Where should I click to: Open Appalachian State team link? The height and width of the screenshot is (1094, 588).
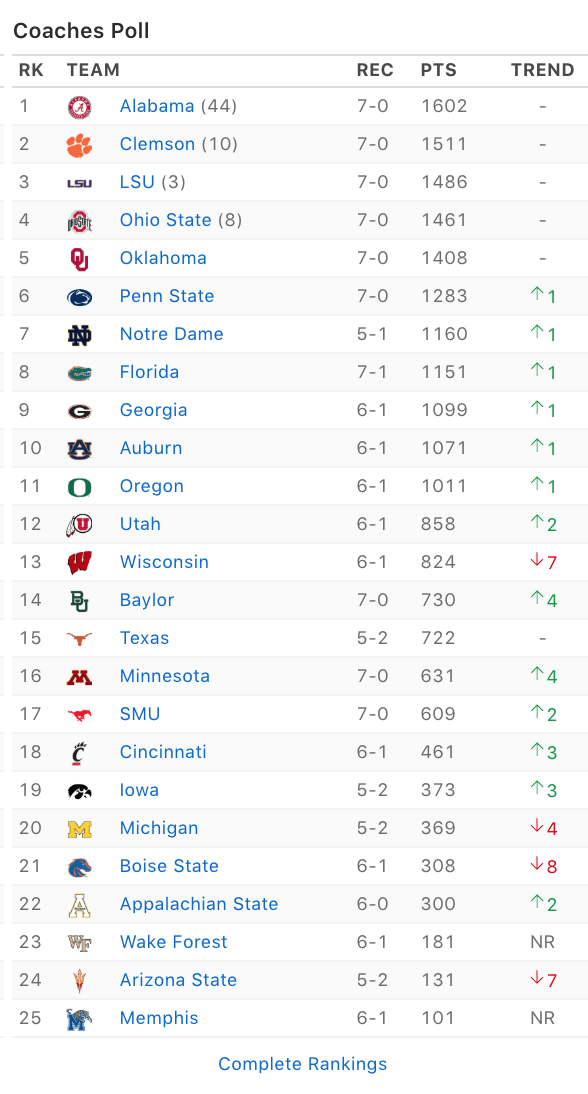pos(199,904)
